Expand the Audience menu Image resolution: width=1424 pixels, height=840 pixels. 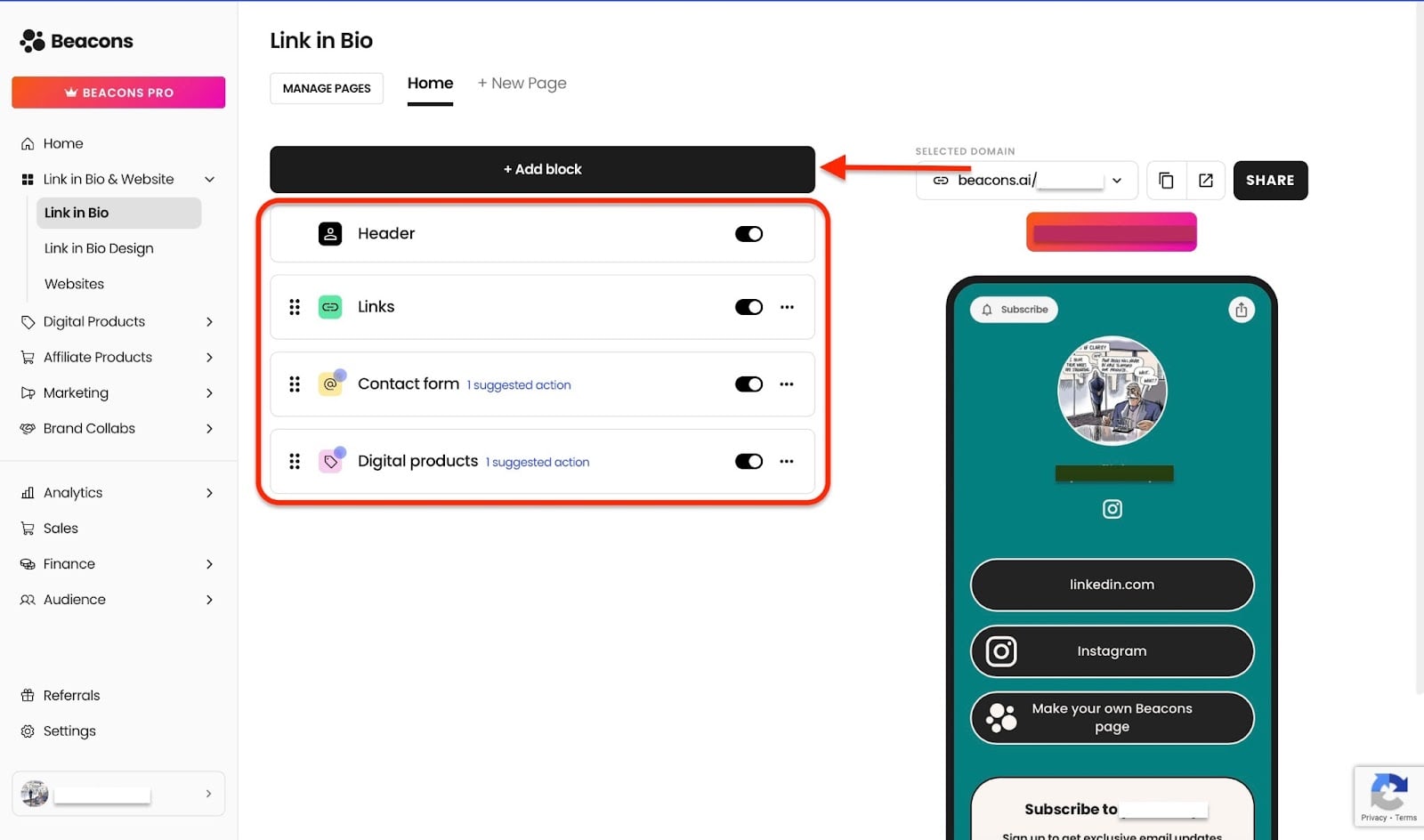[210, 600]
